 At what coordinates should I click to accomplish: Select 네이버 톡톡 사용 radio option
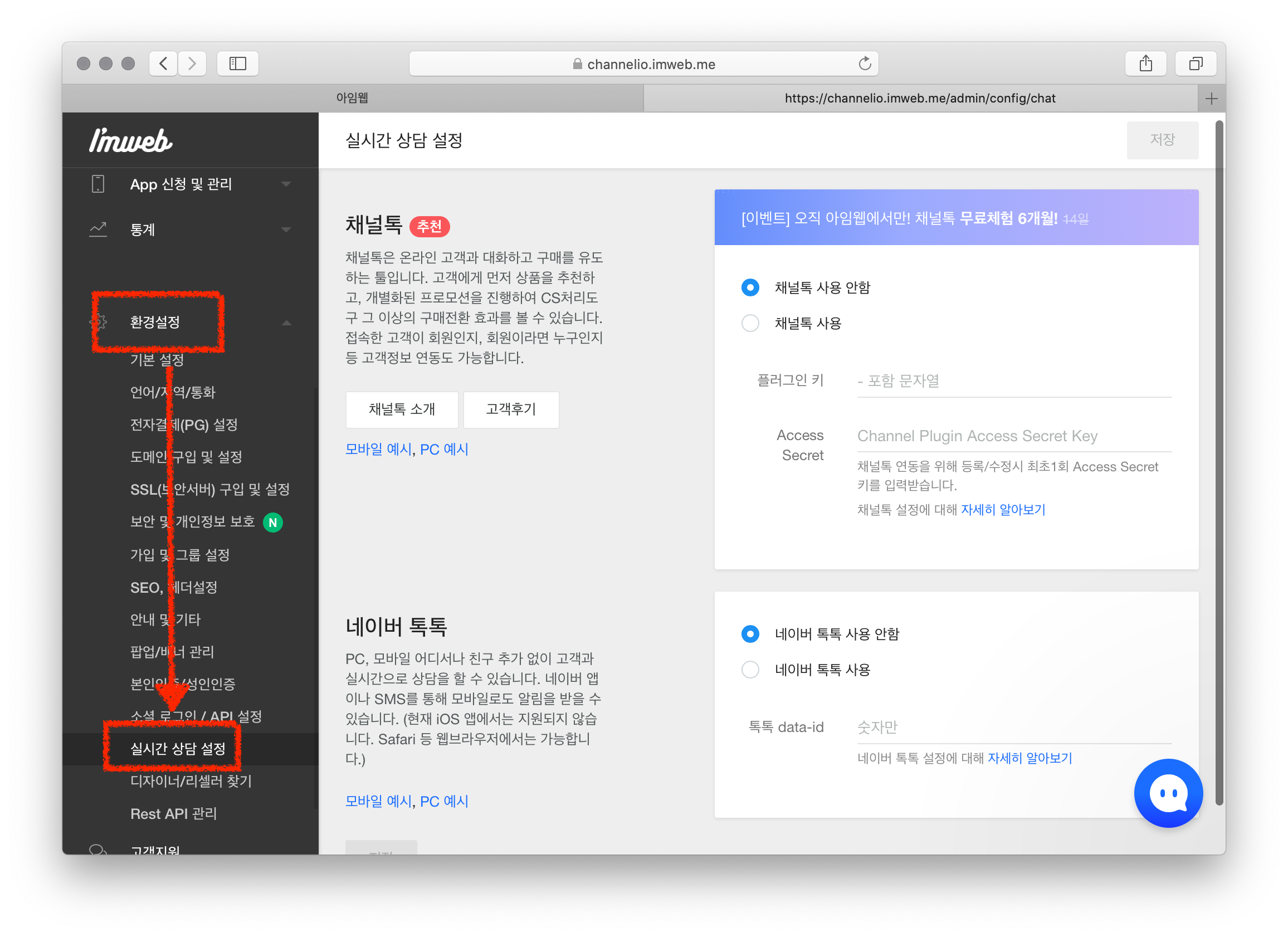pyautogui.click(x=750, y=670)
